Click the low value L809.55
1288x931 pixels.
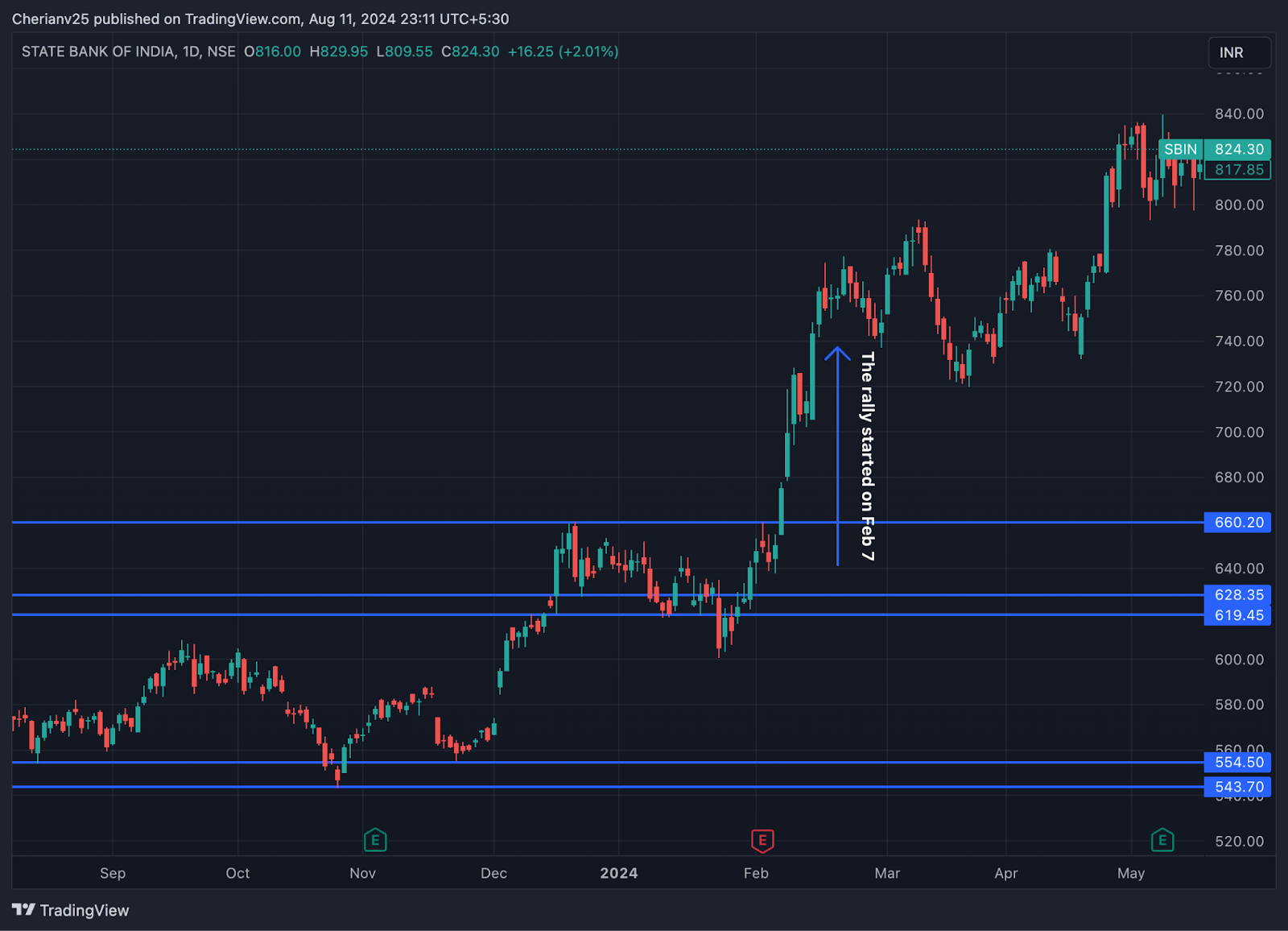(404, 52)
